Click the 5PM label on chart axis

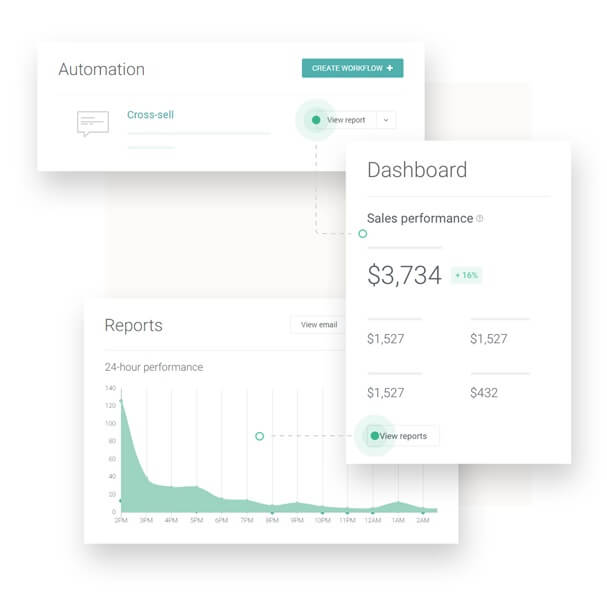pos(197,520)
